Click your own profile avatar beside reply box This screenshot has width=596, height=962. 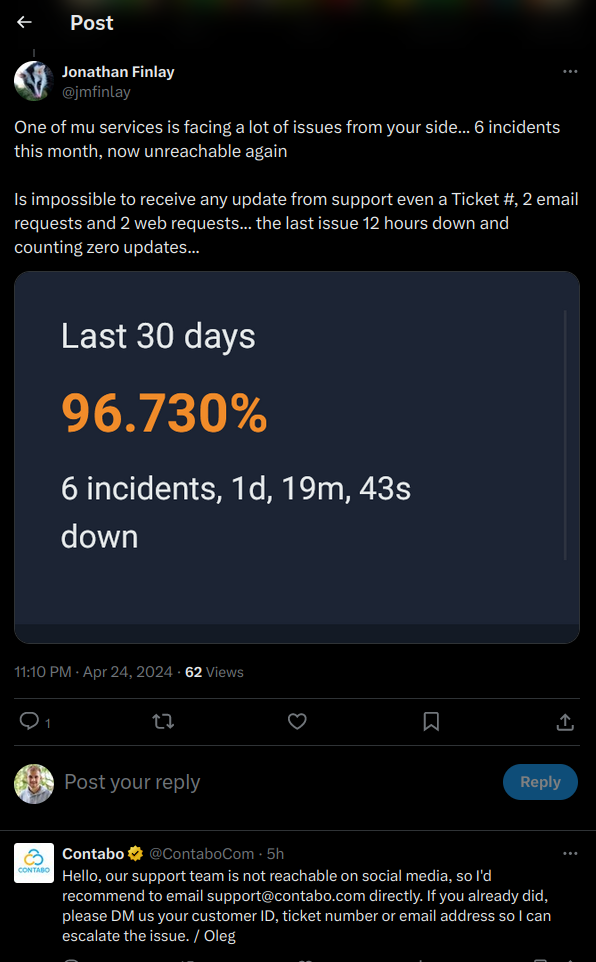[x=34, y=783]
